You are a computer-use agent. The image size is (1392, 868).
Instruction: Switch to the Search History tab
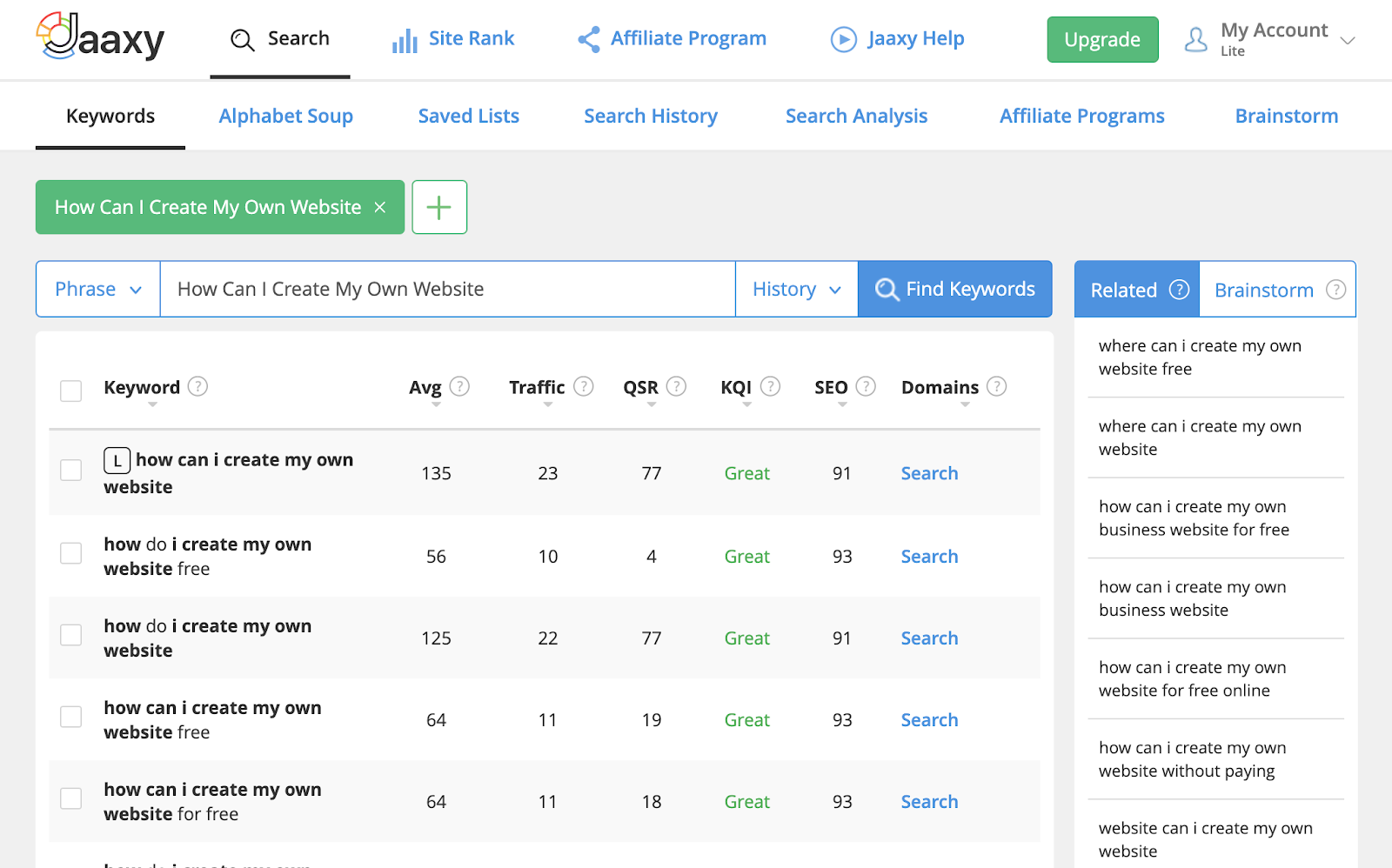click(x=651, y=116)
